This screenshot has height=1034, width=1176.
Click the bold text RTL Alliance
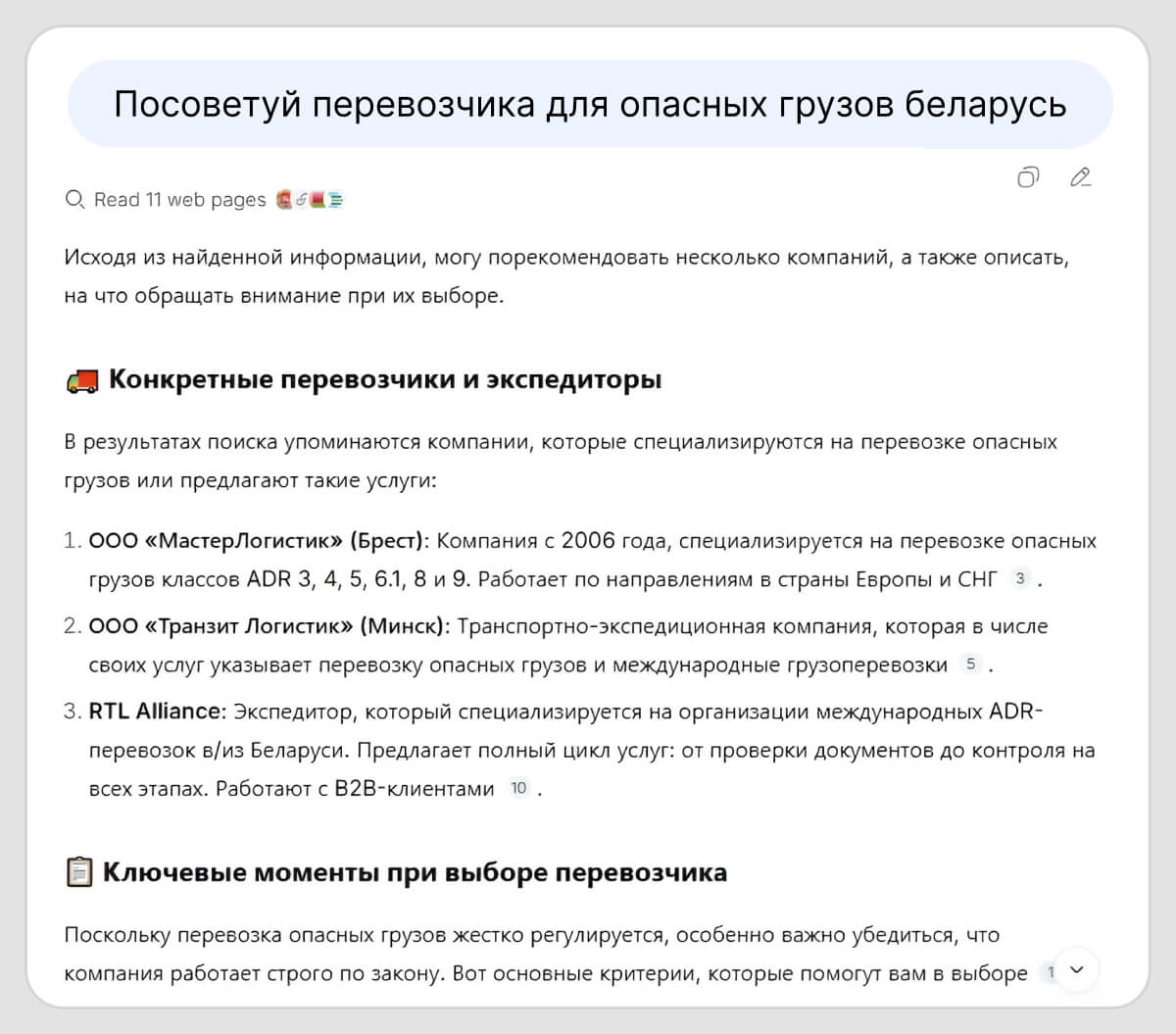pyautogui.click(x=157, y=711)
